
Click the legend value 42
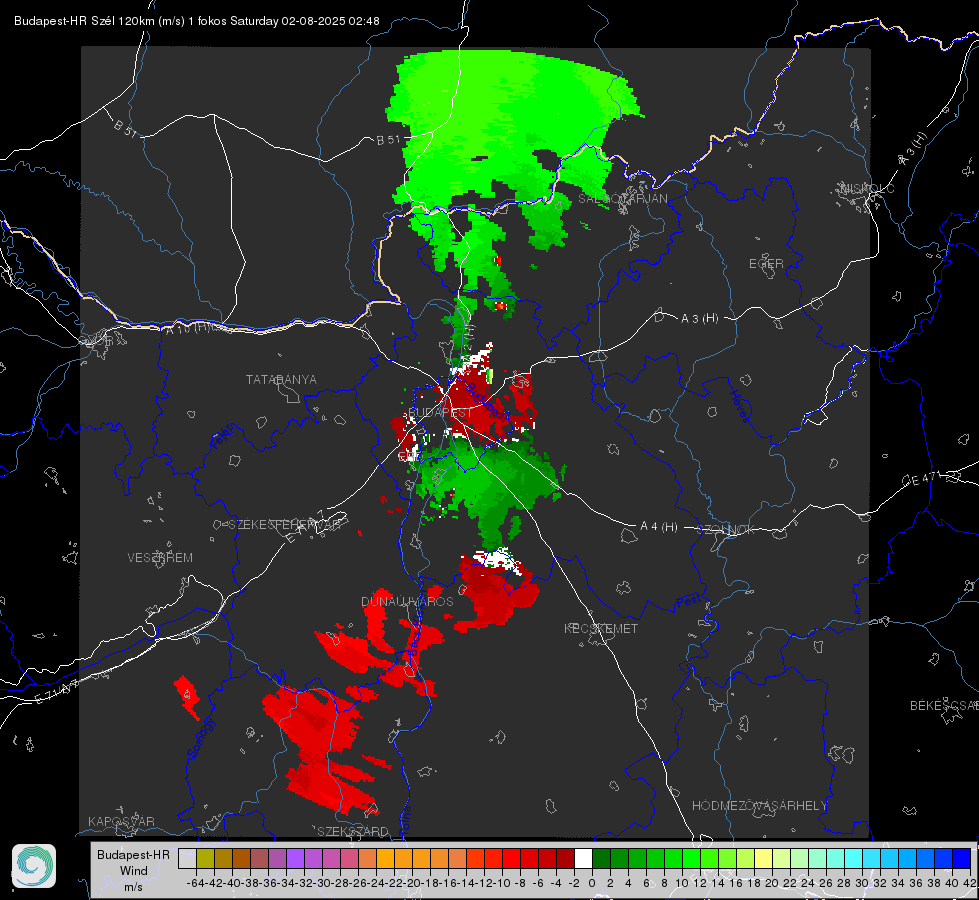969,883
